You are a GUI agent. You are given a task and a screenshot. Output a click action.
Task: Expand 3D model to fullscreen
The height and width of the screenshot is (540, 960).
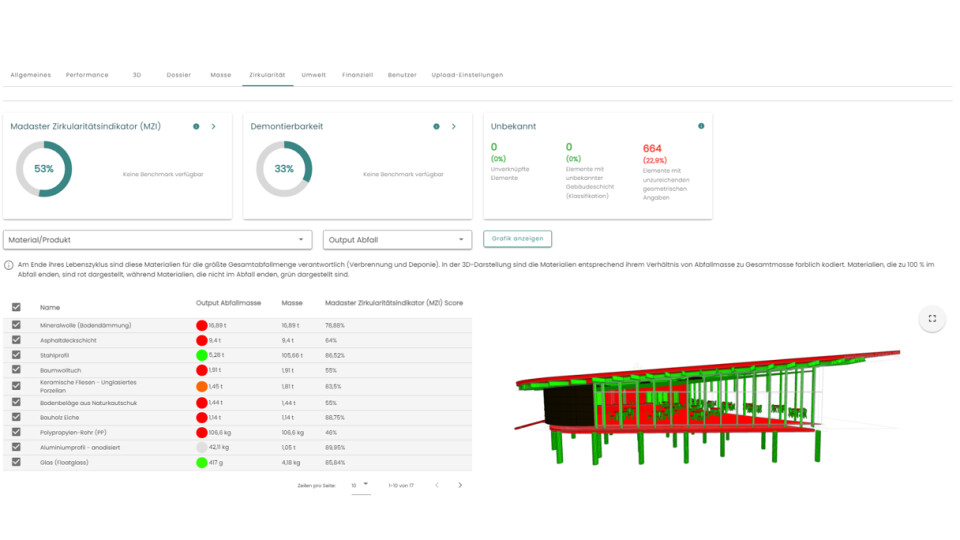[932, 319]
